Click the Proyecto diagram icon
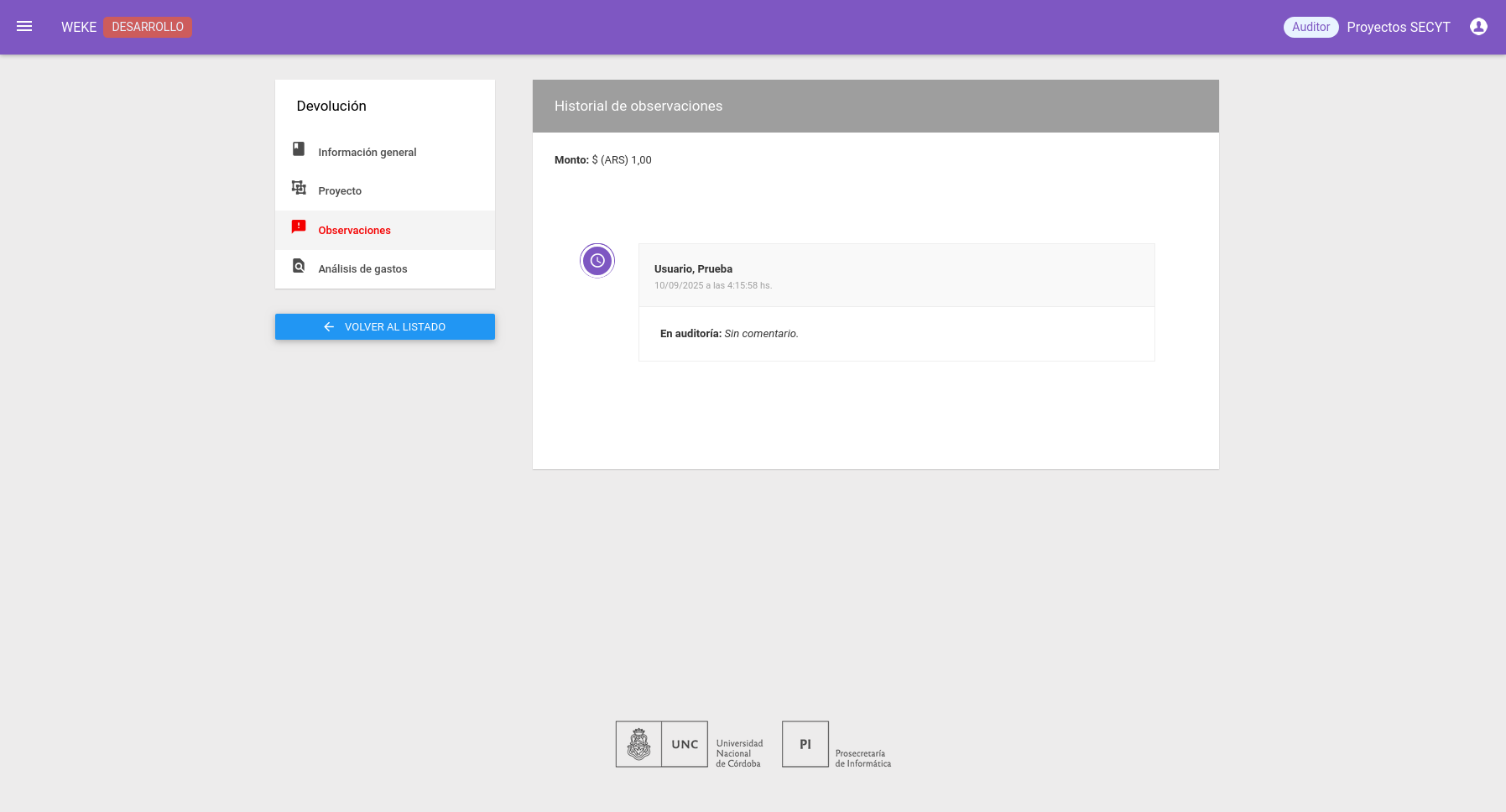 [299, 188]
